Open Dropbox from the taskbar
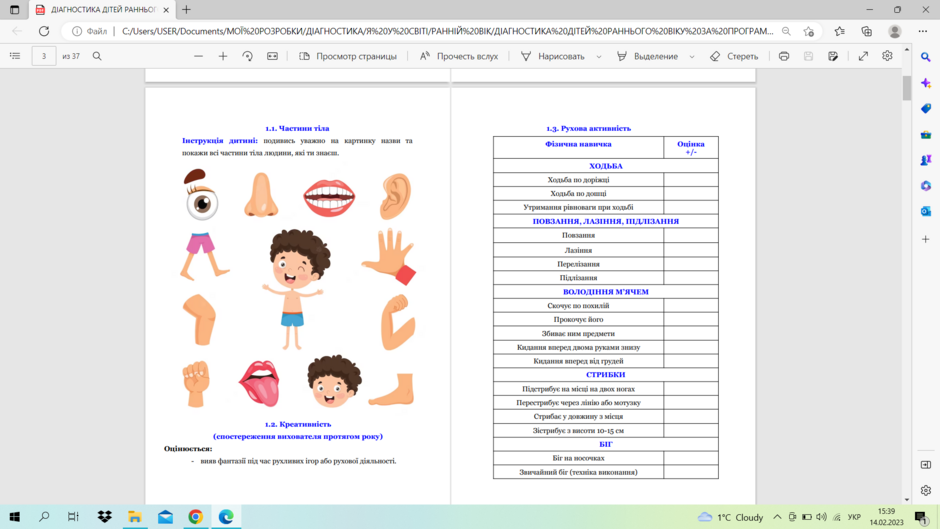 tap(104, 516)
